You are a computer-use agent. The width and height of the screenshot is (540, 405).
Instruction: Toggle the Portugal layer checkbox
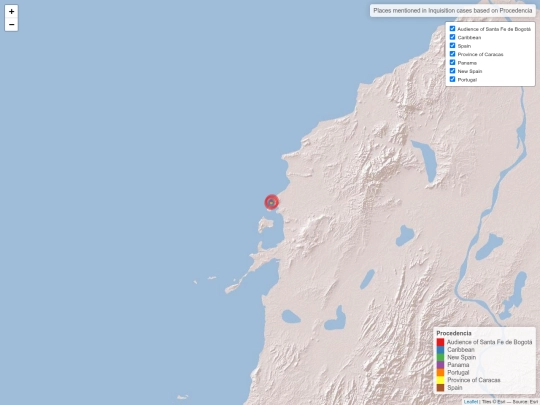tap(453, 79)
